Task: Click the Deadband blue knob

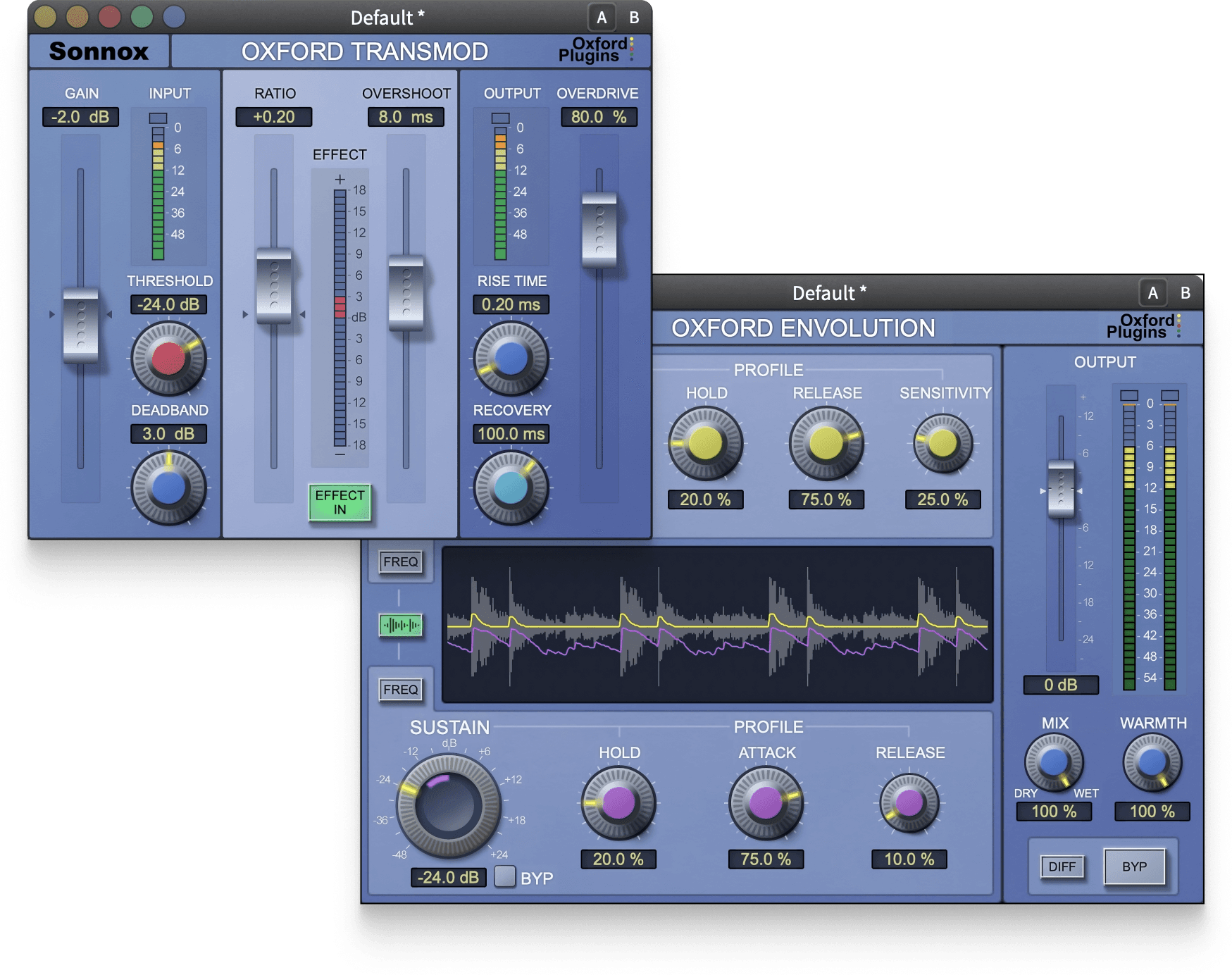Action: 168,488
